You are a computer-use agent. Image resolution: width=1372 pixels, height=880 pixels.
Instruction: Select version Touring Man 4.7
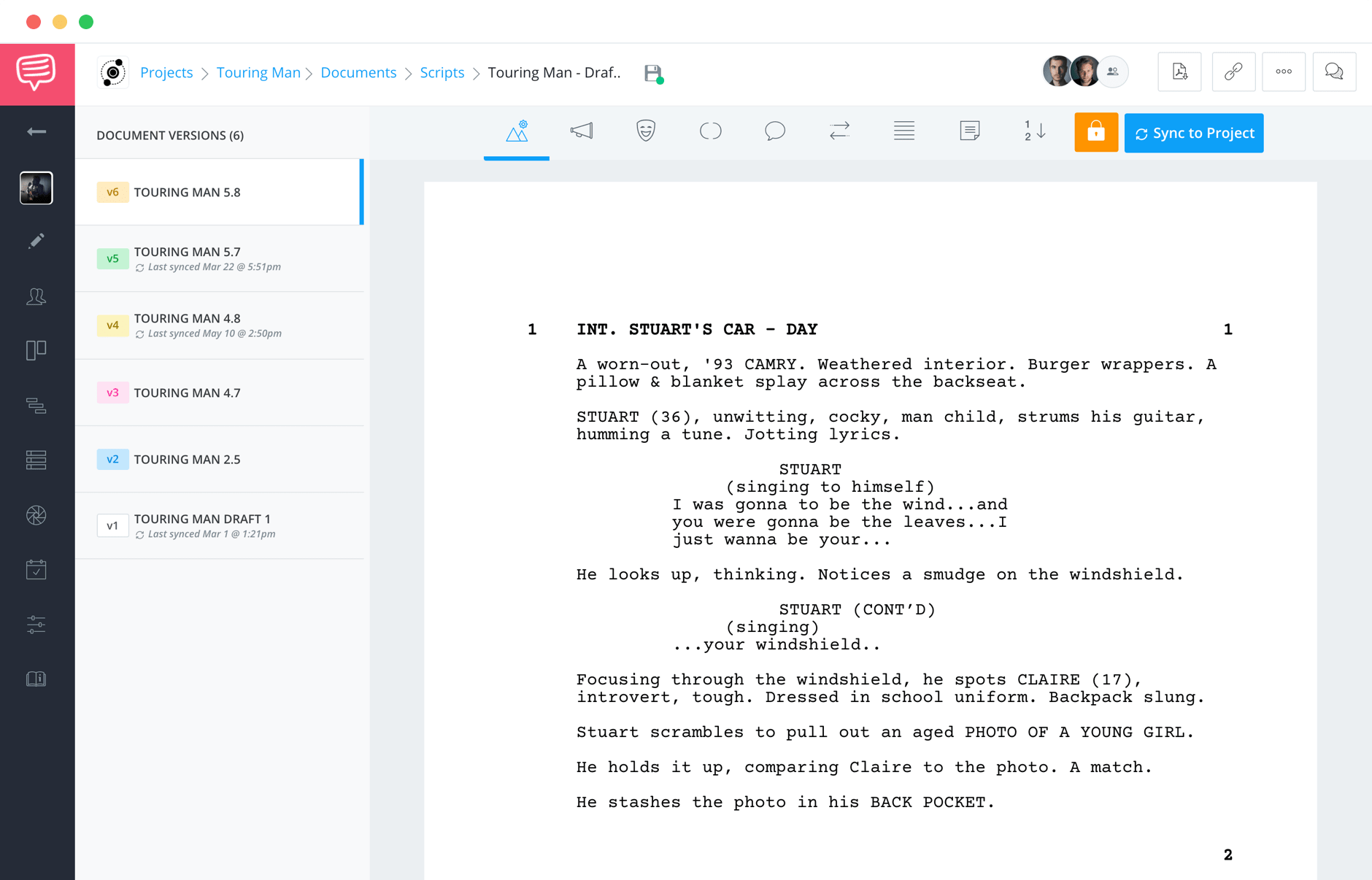219,393
